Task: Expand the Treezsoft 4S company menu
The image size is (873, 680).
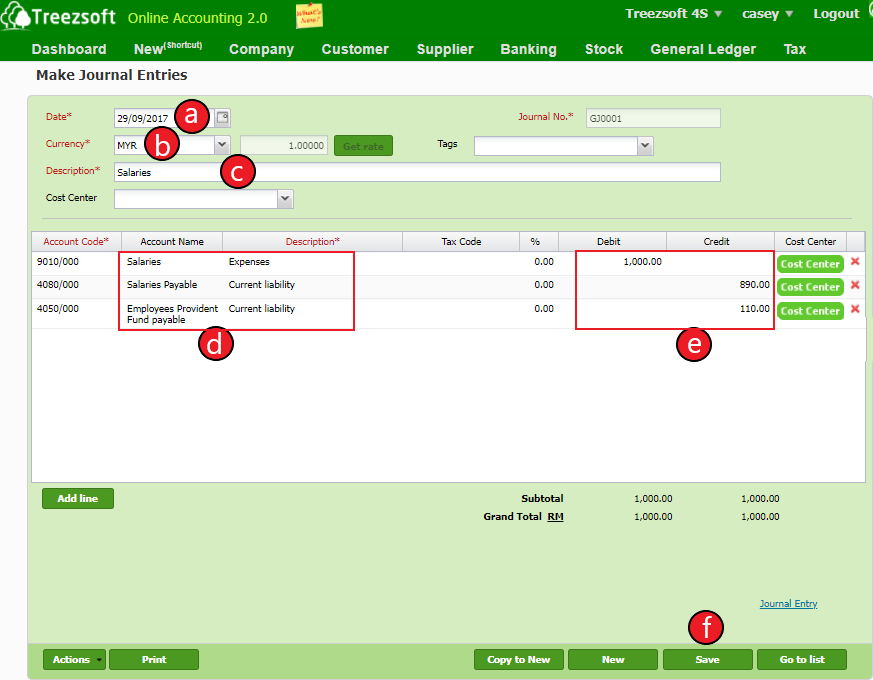Action: pos(674,14)
